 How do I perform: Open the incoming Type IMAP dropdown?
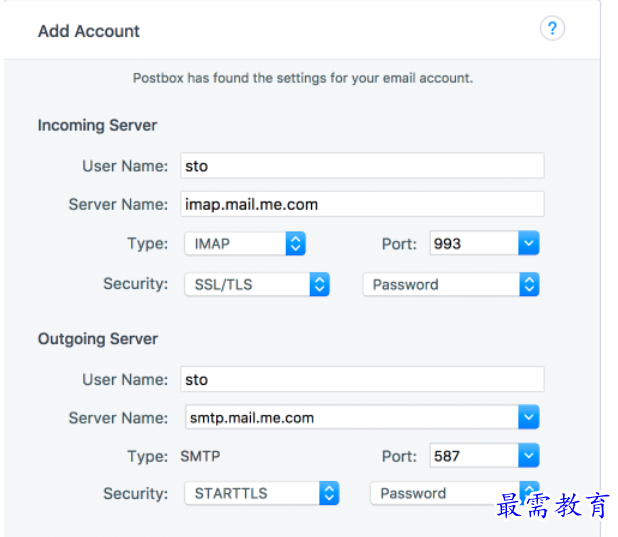[245, 244]
